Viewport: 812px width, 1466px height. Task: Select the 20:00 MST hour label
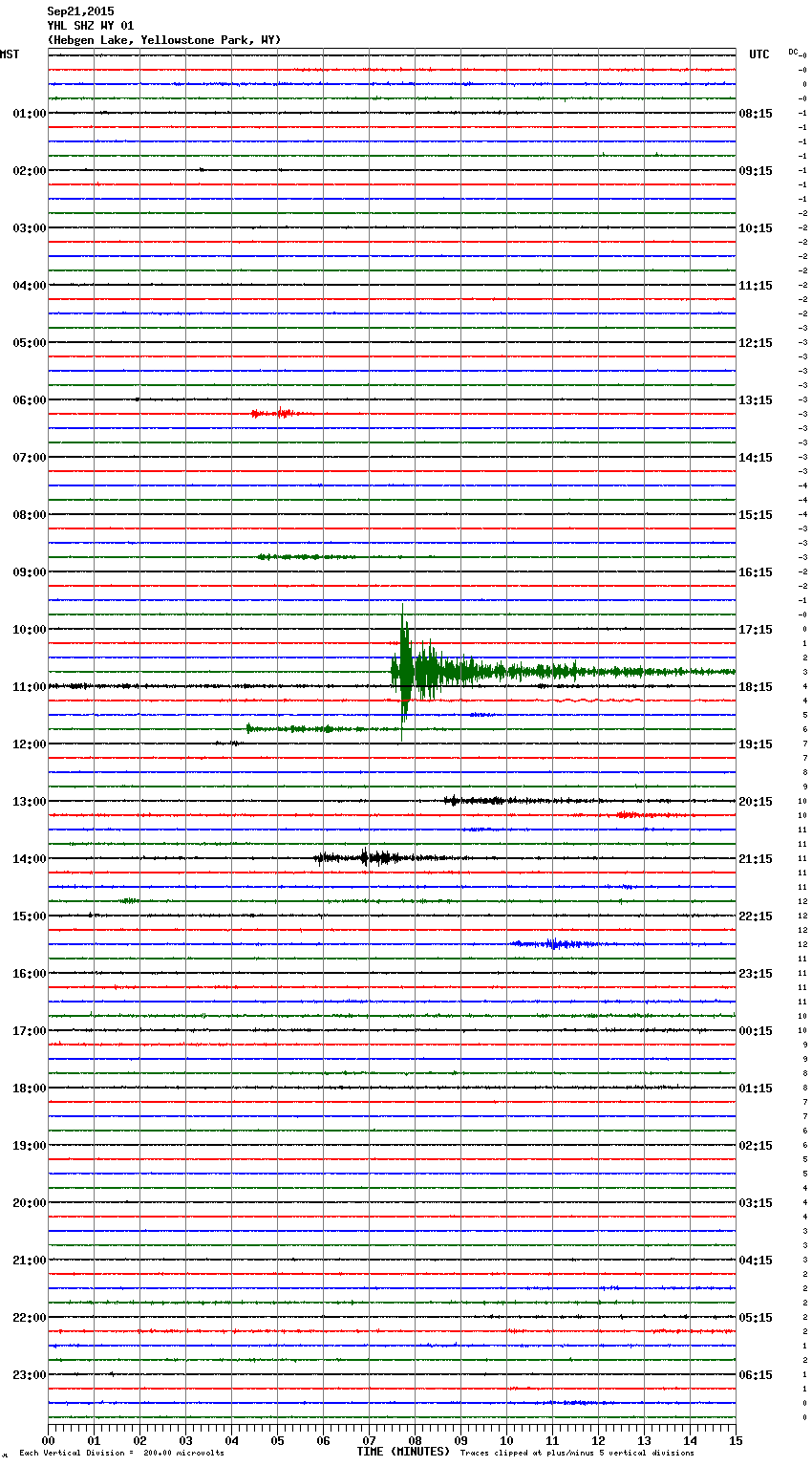point(29,1203)
